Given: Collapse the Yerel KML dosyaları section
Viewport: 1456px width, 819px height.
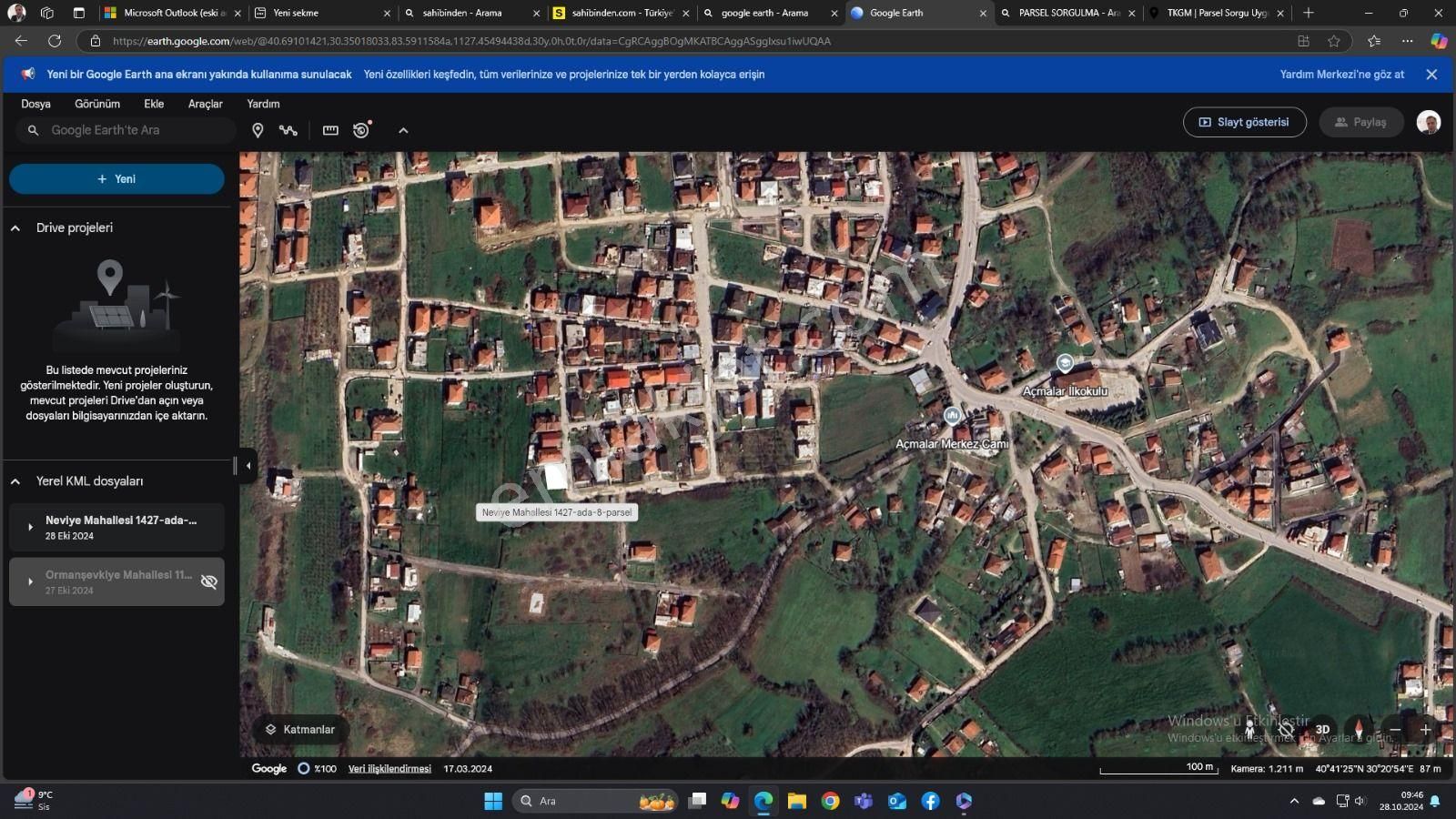Looking at the screenshot, I should [15, 481].
